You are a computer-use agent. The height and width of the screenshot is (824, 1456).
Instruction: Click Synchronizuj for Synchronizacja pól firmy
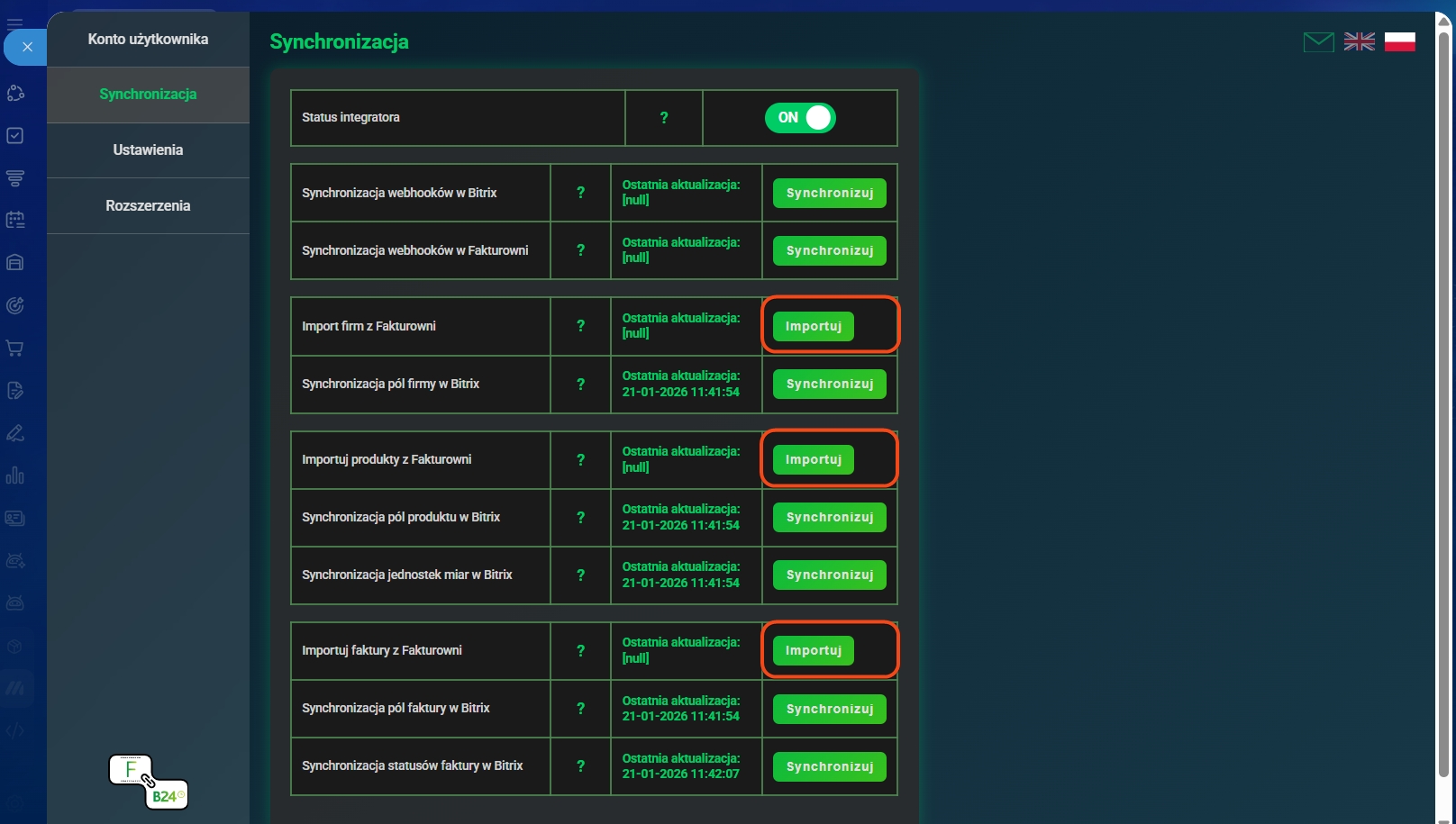pyautogui.click(x=830, y=384)
